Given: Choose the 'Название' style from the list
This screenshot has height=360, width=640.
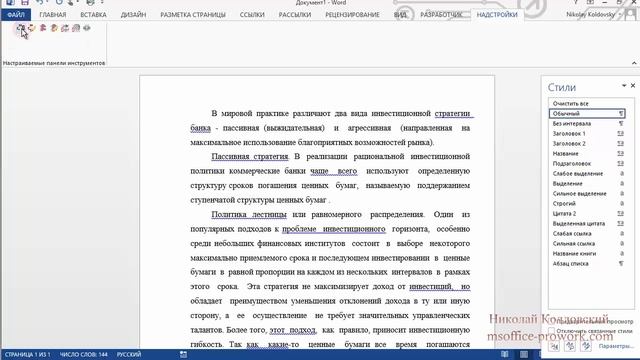Looking at the screenshot, I should pyautogui.click(x=587, y=153).
